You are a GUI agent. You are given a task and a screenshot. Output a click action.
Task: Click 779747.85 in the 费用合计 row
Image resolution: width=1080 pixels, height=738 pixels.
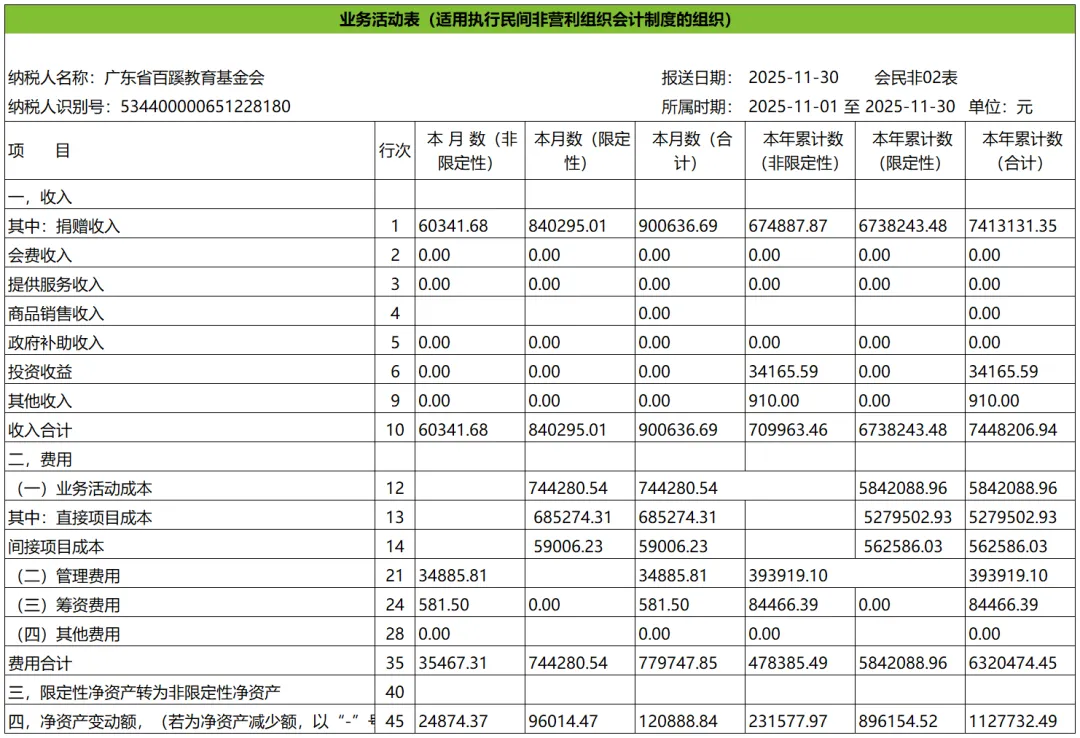coord(678,664)
